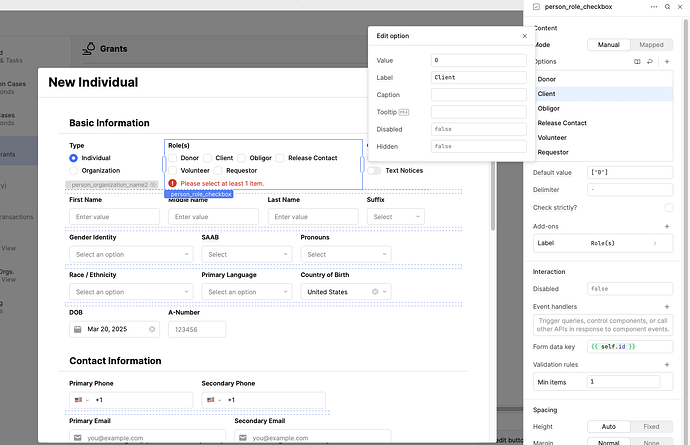Select the Donor option in Options list
The height and width of the screenshot is (445, 690).
[x=603, y=79]
